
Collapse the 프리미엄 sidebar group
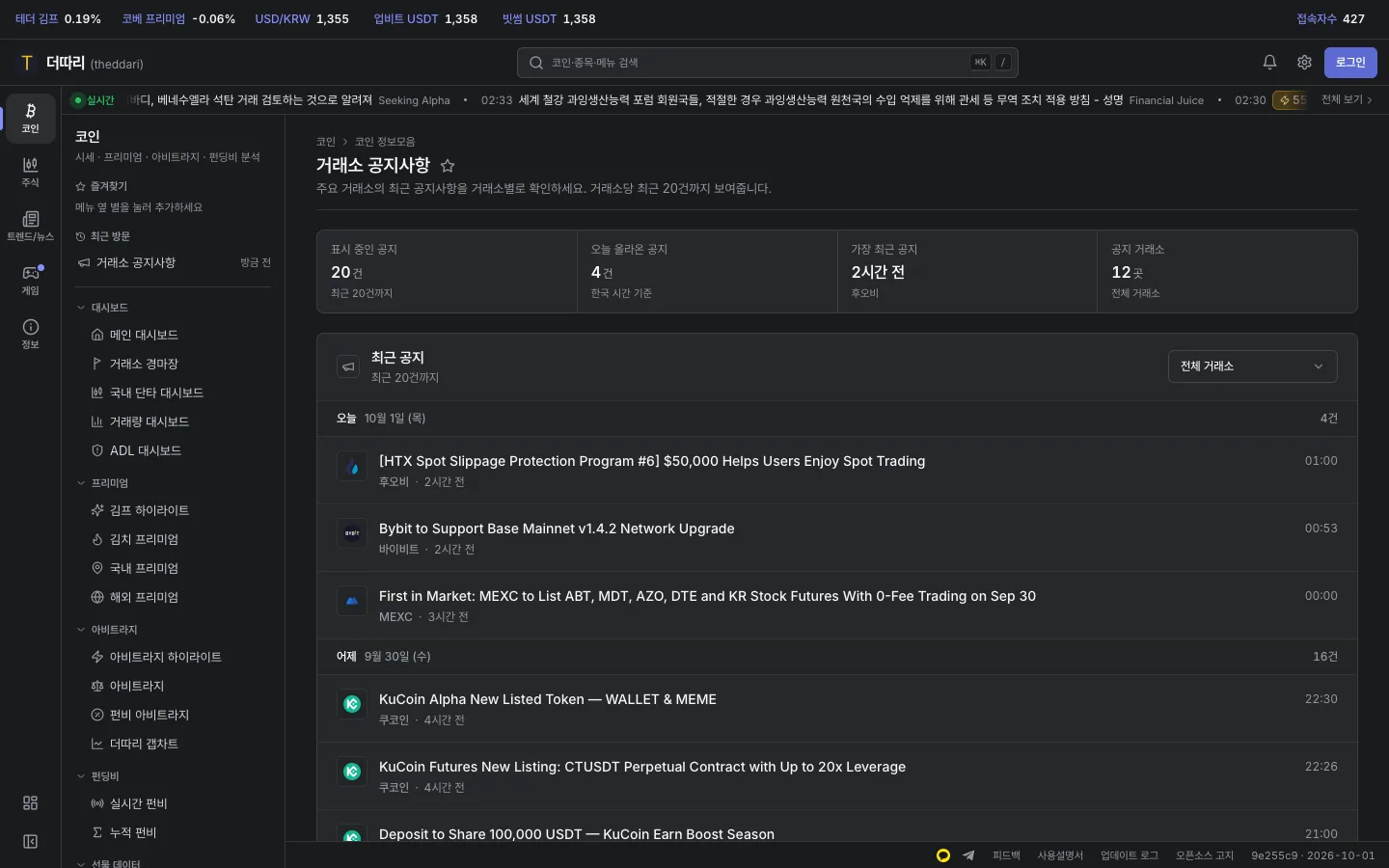(102, 483)
